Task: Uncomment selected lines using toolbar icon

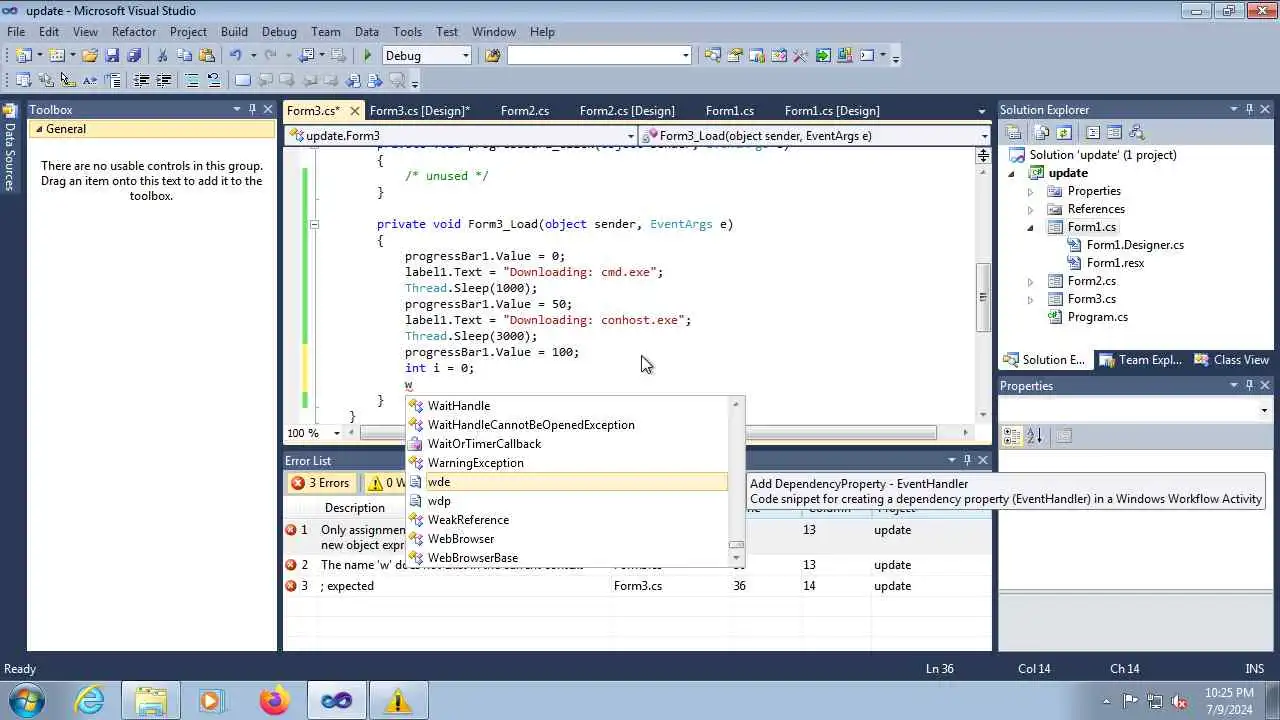Action: coord(214,81)
